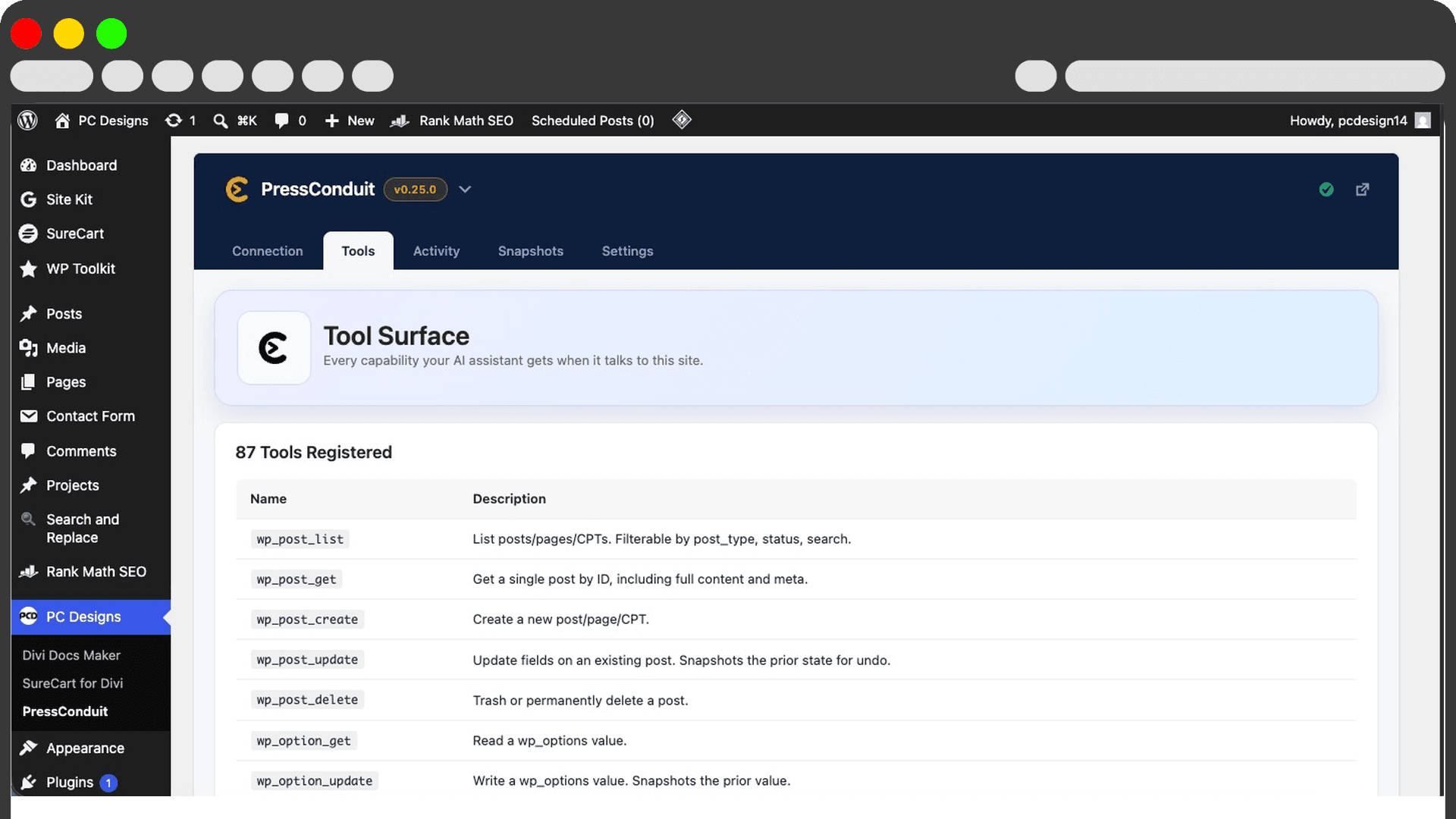Open the Snapshots tab
The height and width of the screenshot is (819, 1456).
tap(531, 251)
